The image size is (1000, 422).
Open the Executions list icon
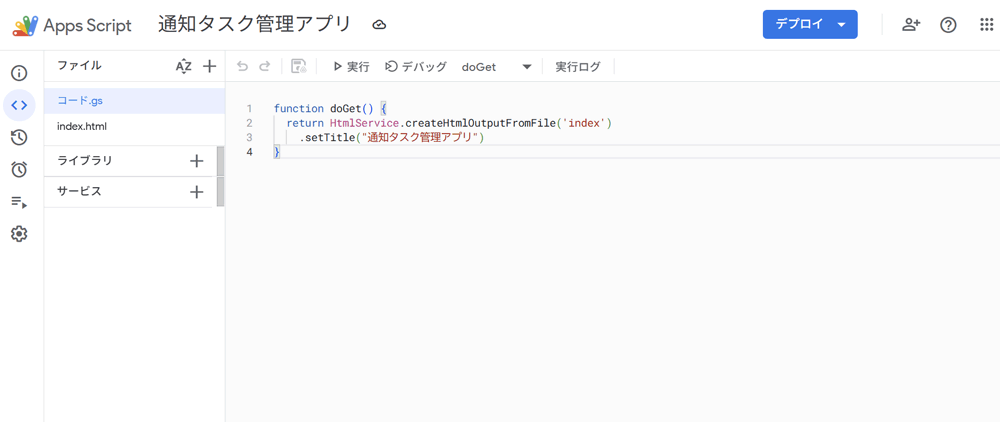coord(19,202)
